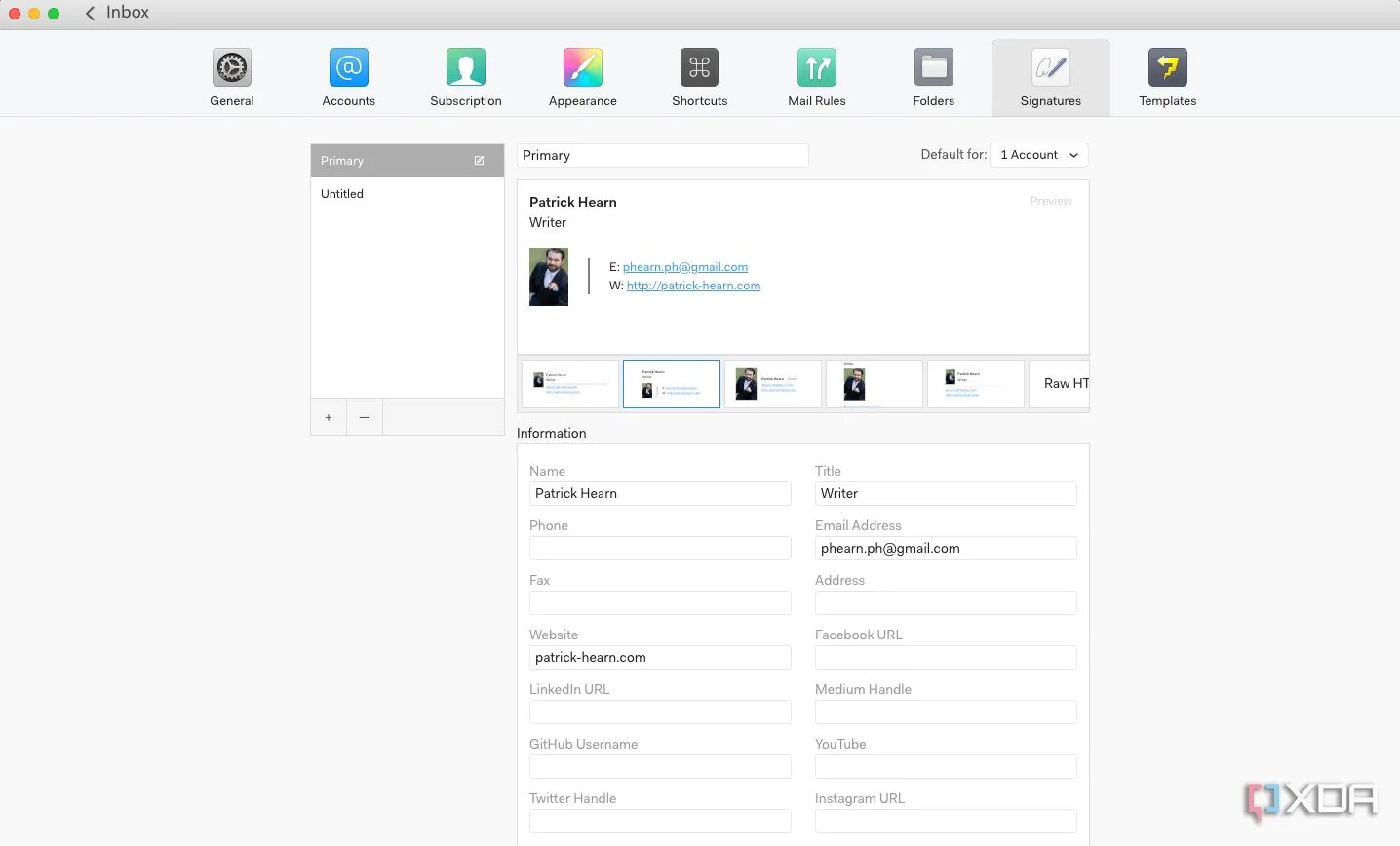Click the phearn.ph@gmail.com link in preview
Image resolution: width=1400 pixels, height=846 pixels.
pyautogui.click(x=685, y=267)
